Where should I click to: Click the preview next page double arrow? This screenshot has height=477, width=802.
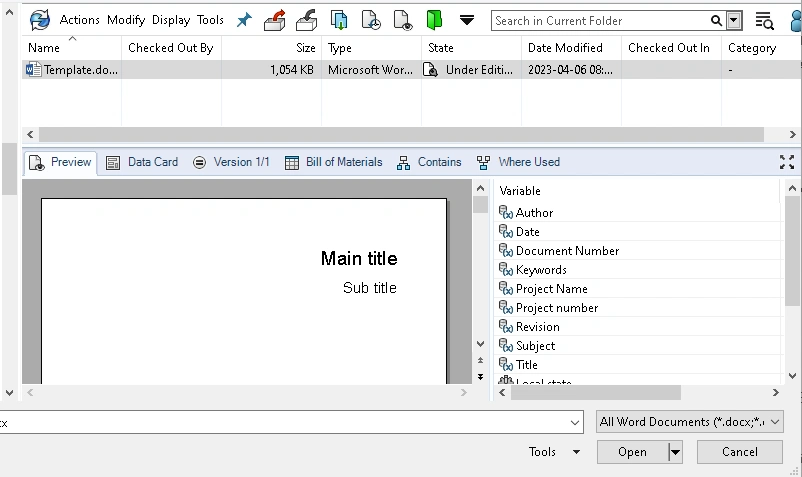click(x=480, y=377)
